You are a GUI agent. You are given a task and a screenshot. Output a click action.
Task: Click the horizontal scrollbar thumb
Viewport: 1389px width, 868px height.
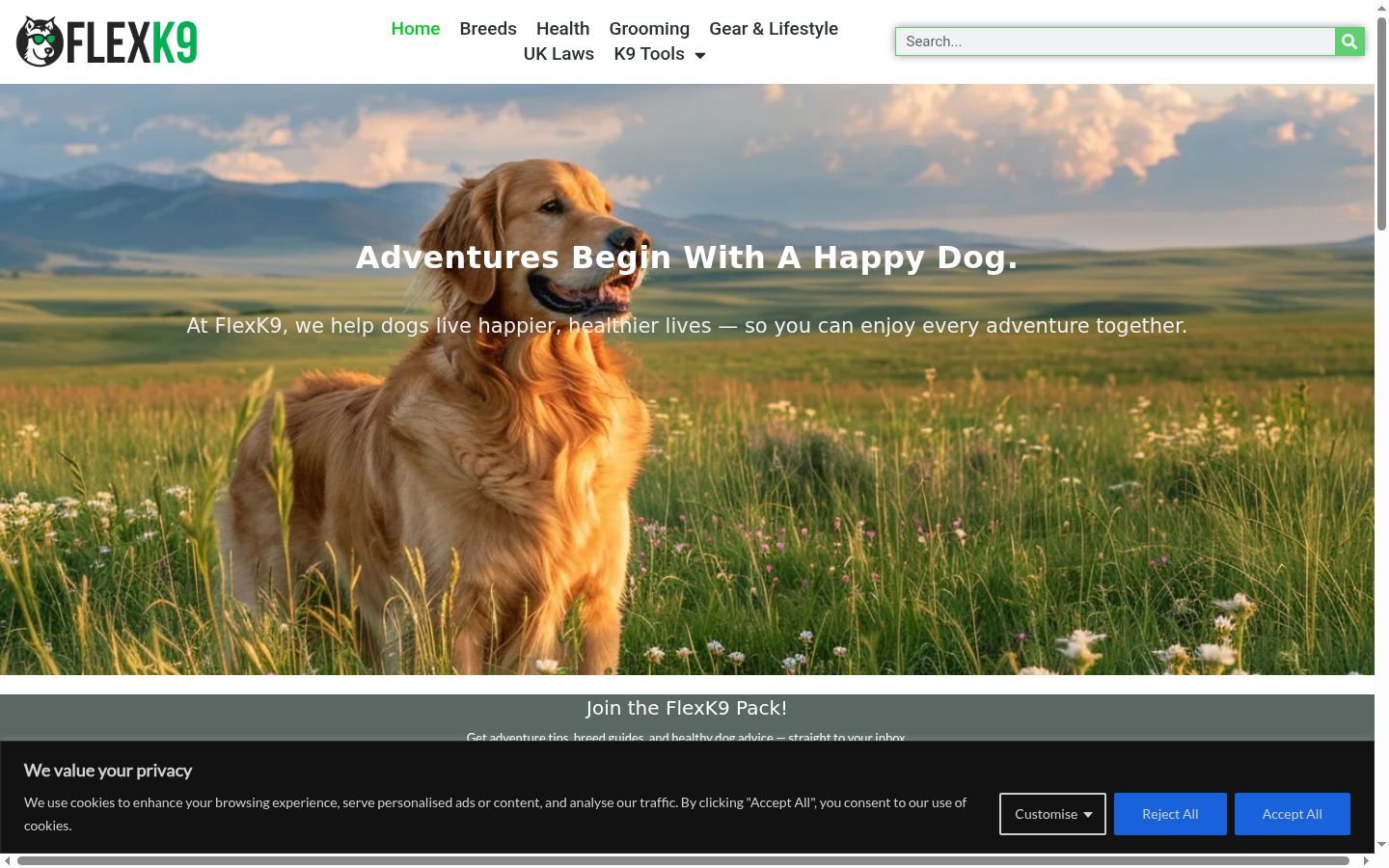click(x=683, y=860)
